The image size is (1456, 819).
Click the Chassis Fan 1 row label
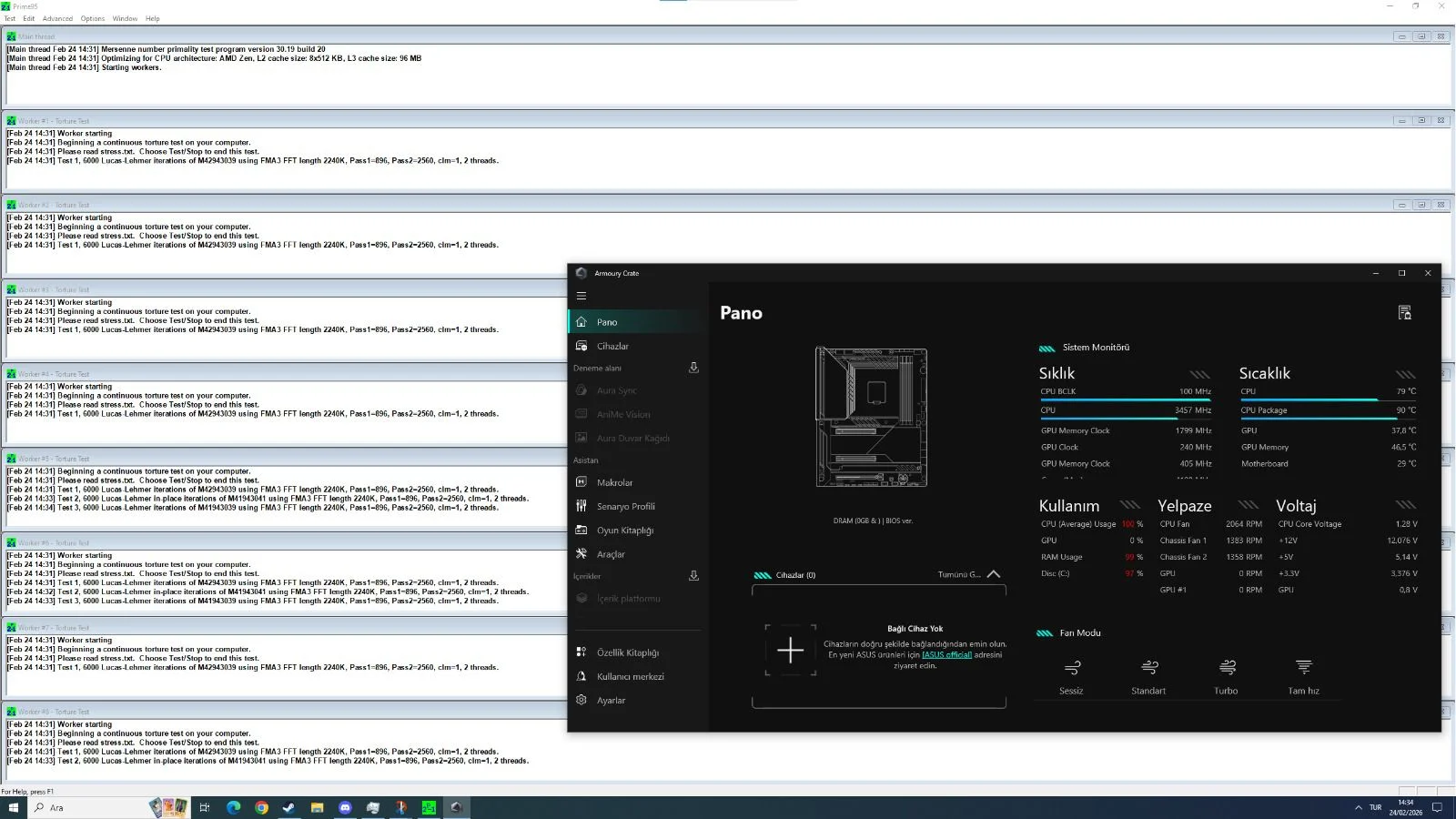tap(1183, 541)
